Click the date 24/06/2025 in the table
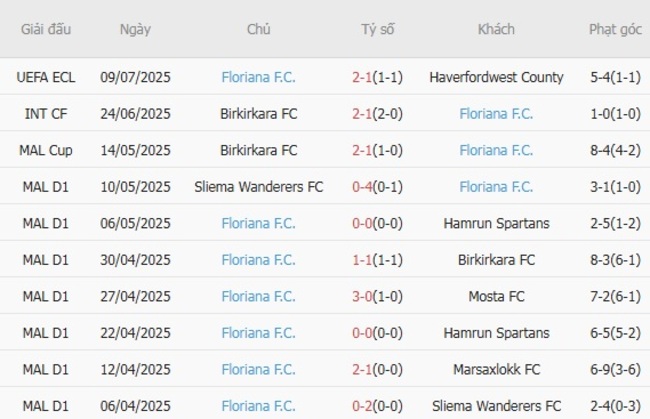Viewport: 650px width, 419px height. [136, 114]
